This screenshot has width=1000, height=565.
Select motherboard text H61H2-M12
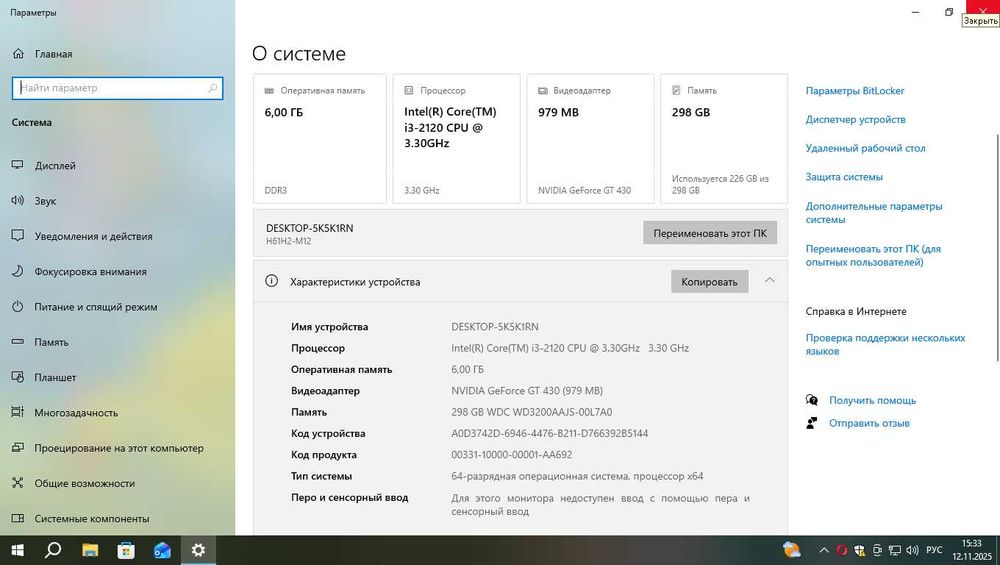pyautogui.click(x=288, y=241)
